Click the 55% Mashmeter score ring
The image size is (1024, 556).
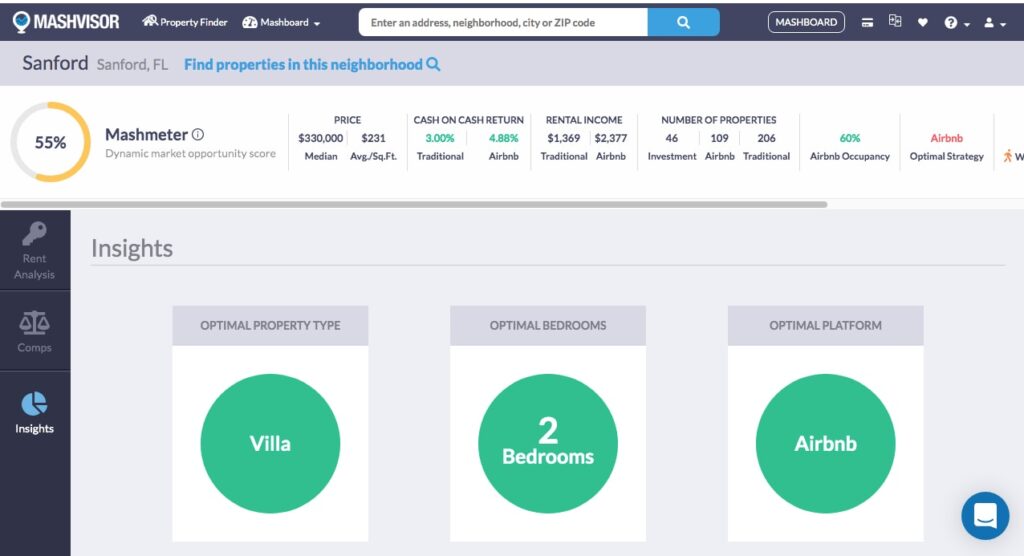51,142
